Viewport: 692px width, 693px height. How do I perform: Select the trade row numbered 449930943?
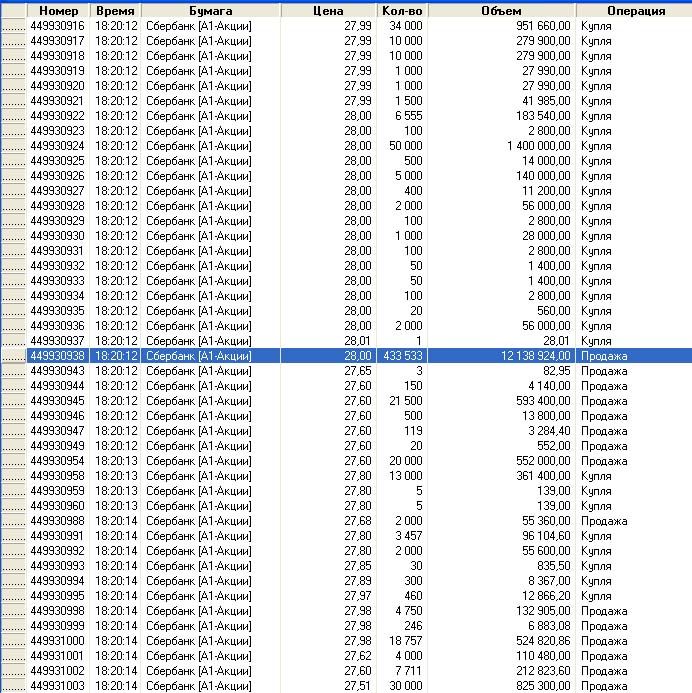click(x=57, y=371)
